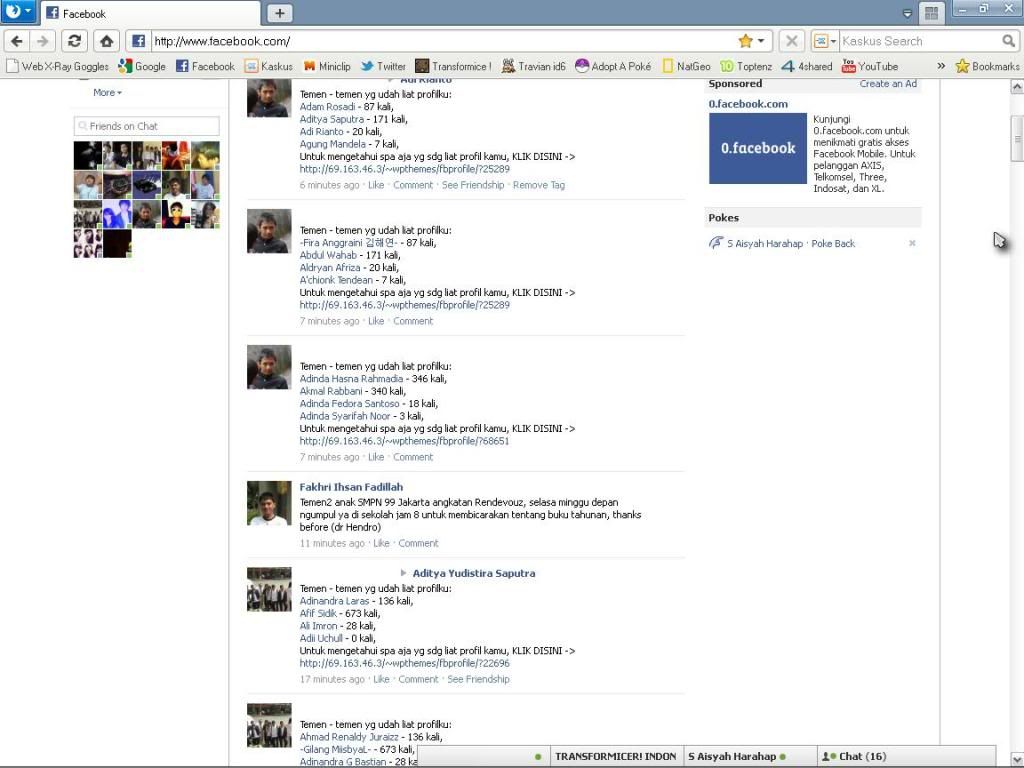Open the YouTube bookmark
The width and height of the screenshot is (1024, 768).
[x=870, y=66]
